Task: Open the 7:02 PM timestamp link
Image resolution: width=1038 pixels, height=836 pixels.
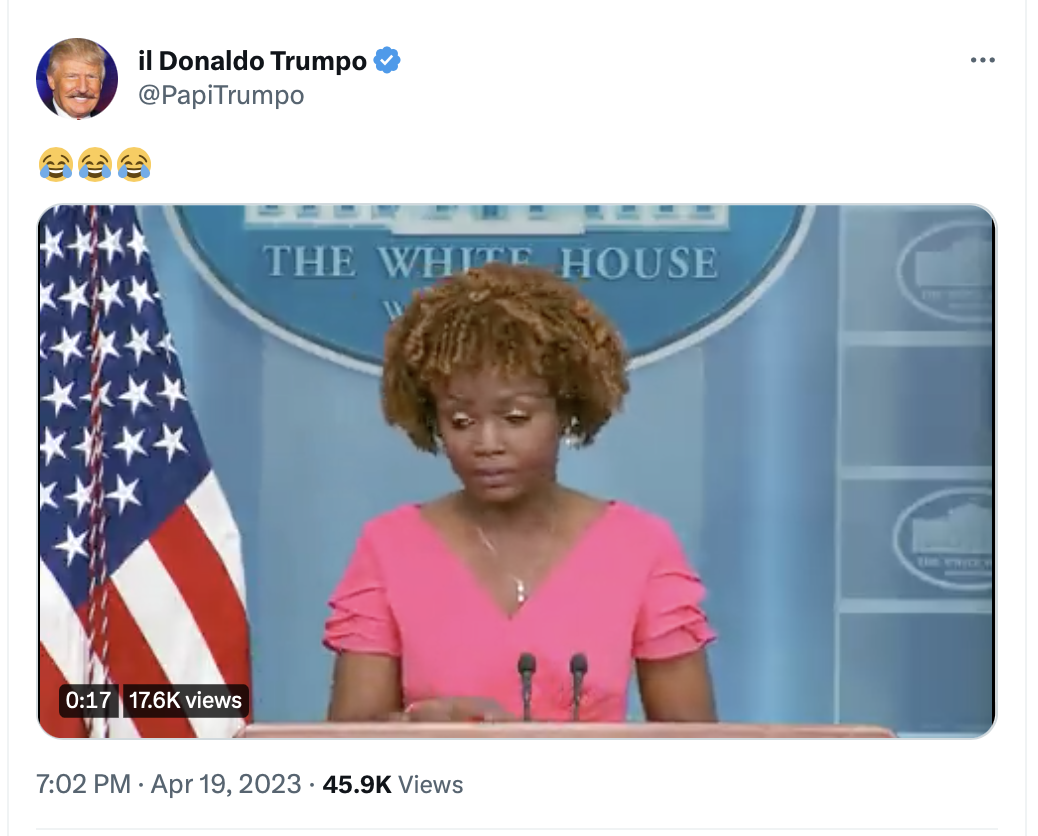Action: point(83,784)
